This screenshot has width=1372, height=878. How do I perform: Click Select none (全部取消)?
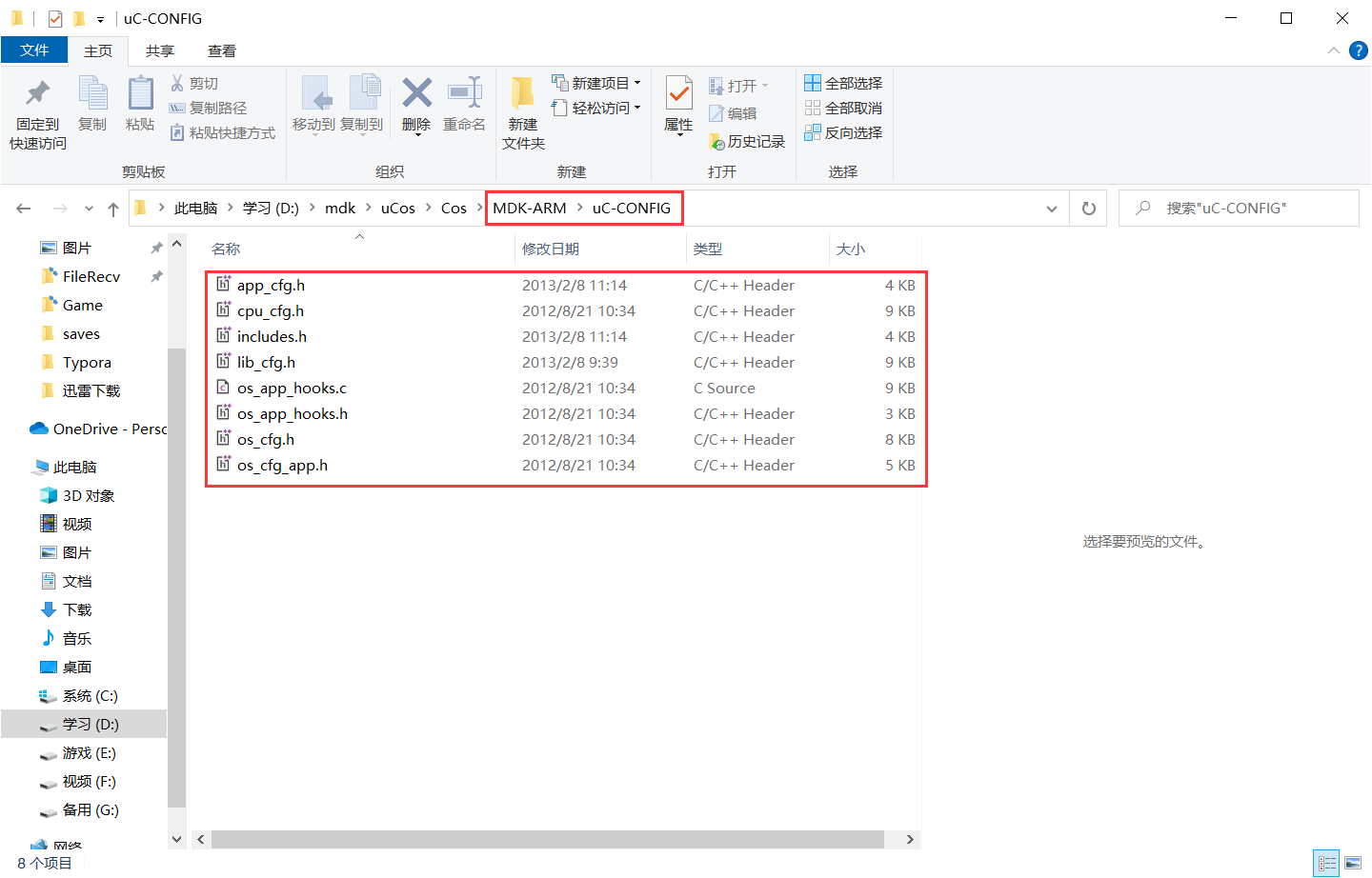(843, 108)
